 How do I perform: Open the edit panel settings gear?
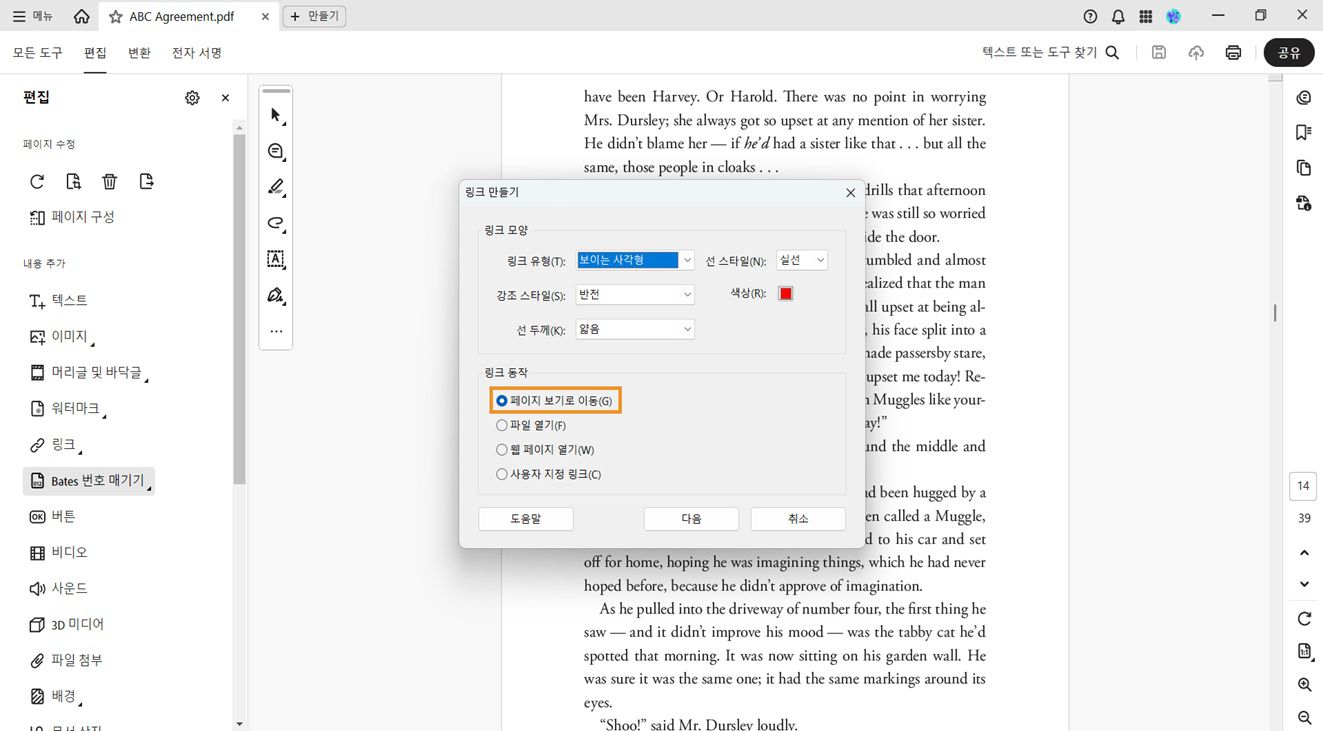pos(192,98)
